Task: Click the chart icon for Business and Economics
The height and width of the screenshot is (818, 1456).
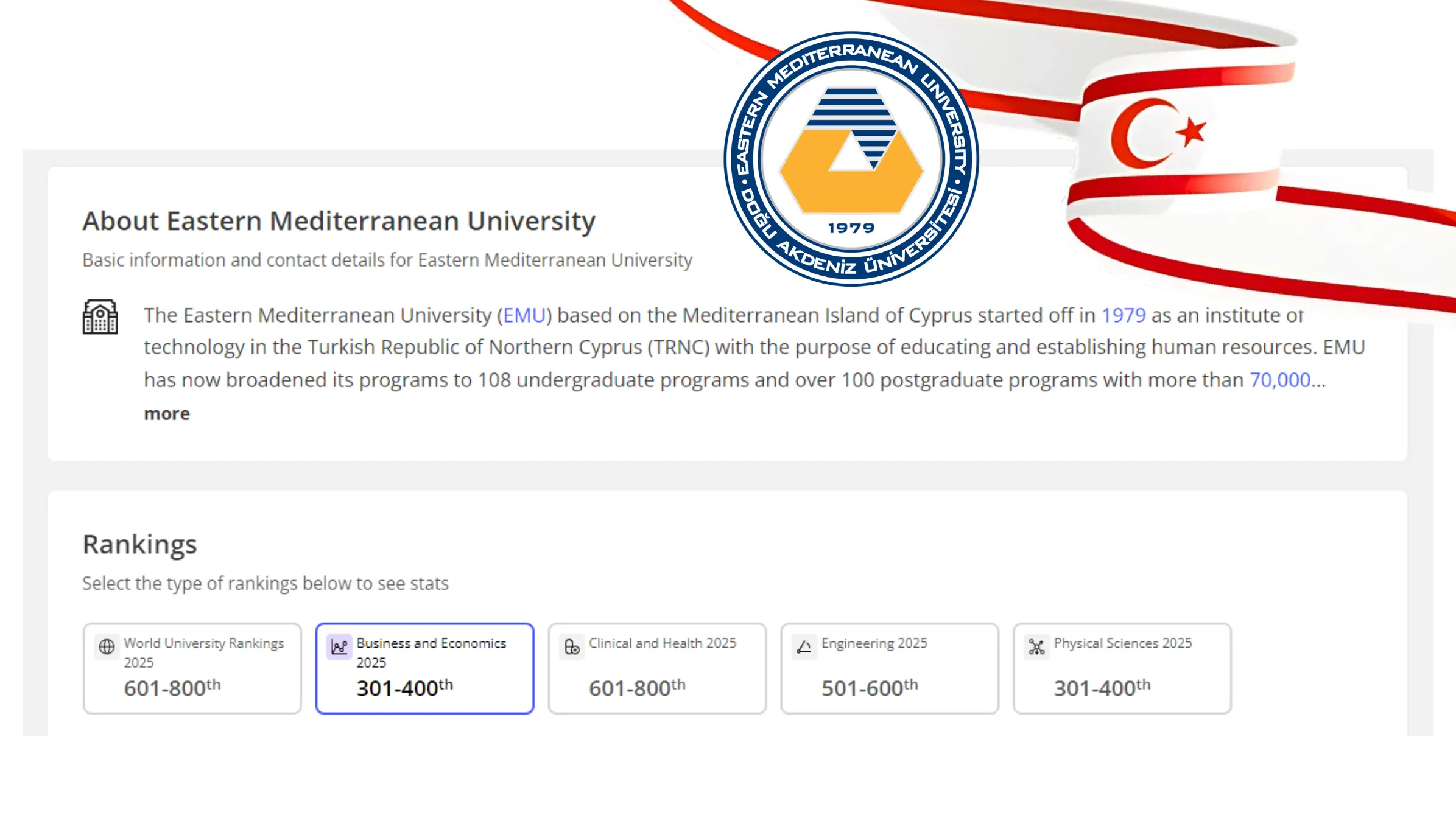Action: point(339,646)
